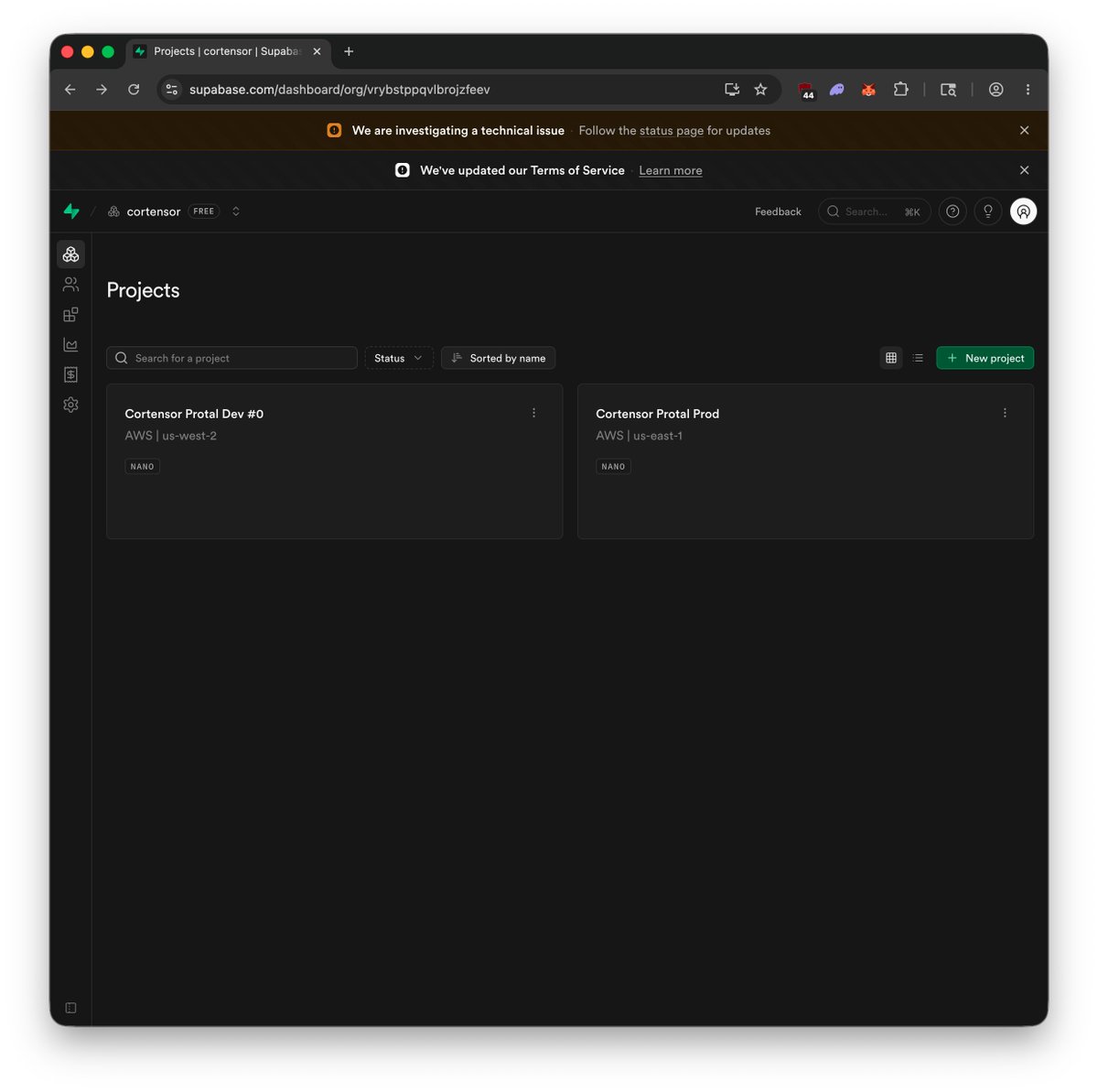The width and height of the screenshot is (1098, 1092).
Task: Open the Supabase logo home link
Action: click(x=71, y=211)
